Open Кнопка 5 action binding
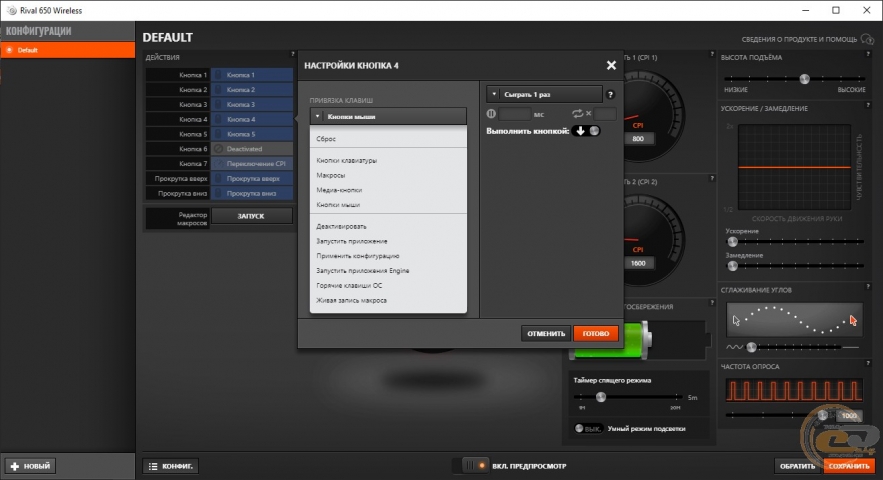 (252, 134)
